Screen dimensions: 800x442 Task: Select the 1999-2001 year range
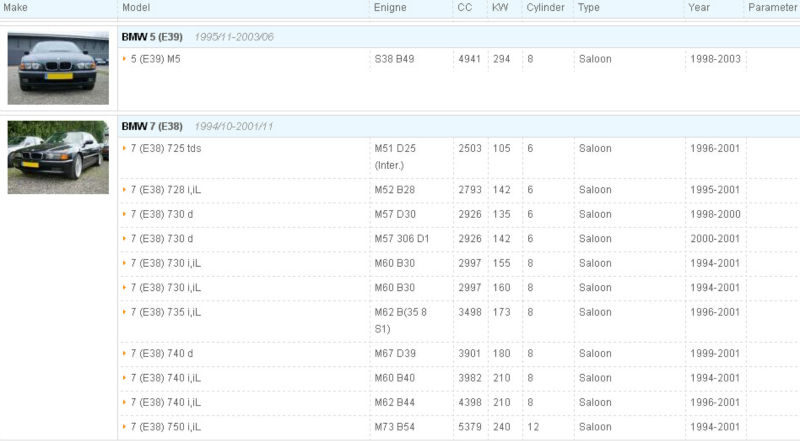point(715,354)
